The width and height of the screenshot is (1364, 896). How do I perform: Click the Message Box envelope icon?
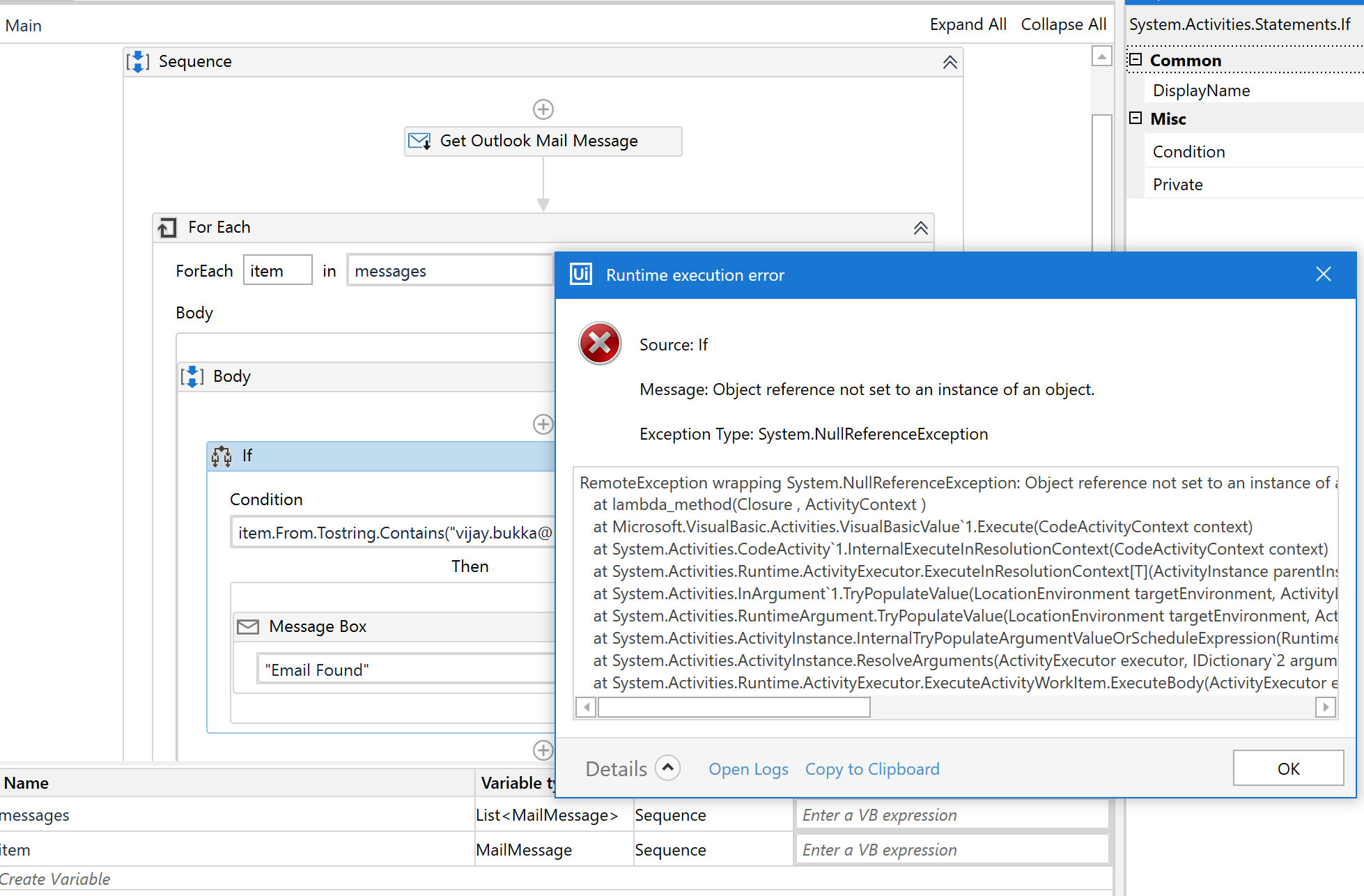(x=248, y=627)
